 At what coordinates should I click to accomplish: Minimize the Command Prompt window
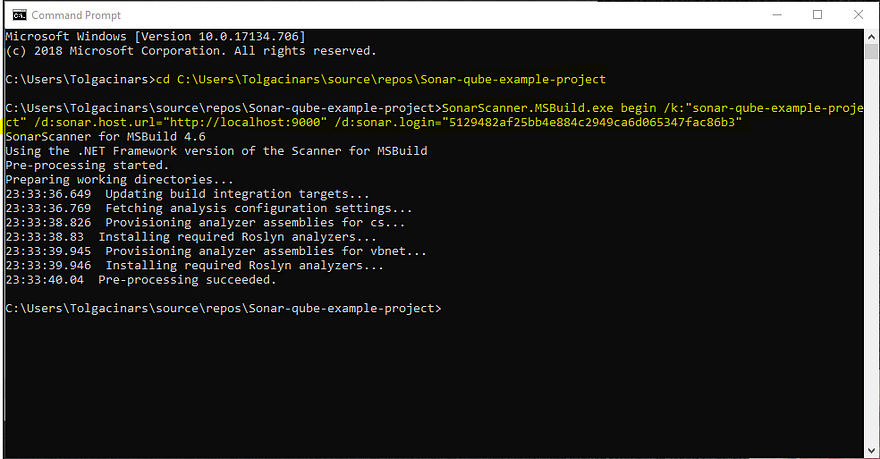pos(777,15)
